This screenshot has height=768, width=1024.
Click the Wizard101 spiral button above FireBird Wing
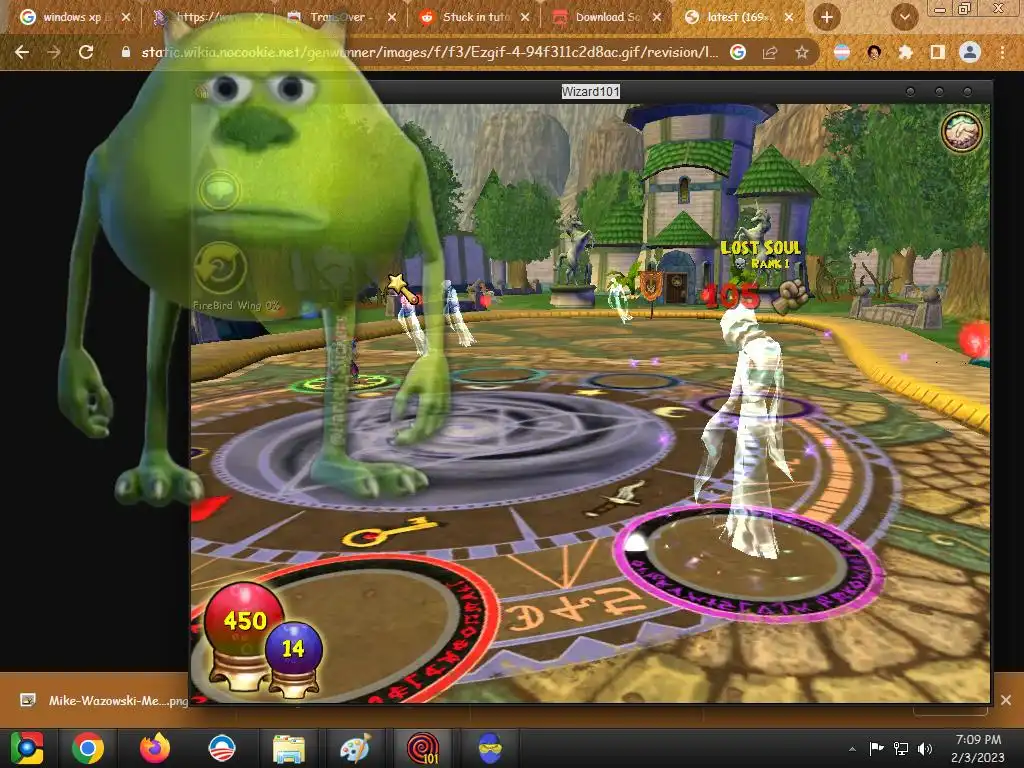(220, 268)
